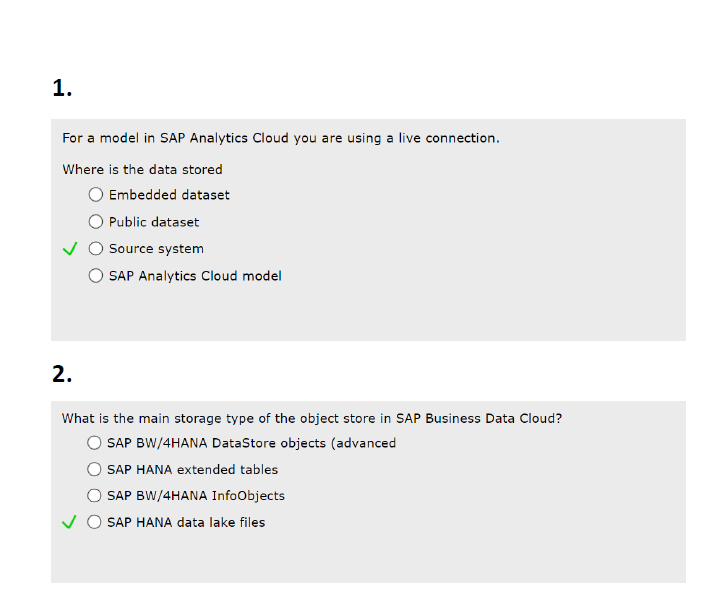Click the 'SAP BW/4HANA InfoObjects' answer label text

(196, 495)
